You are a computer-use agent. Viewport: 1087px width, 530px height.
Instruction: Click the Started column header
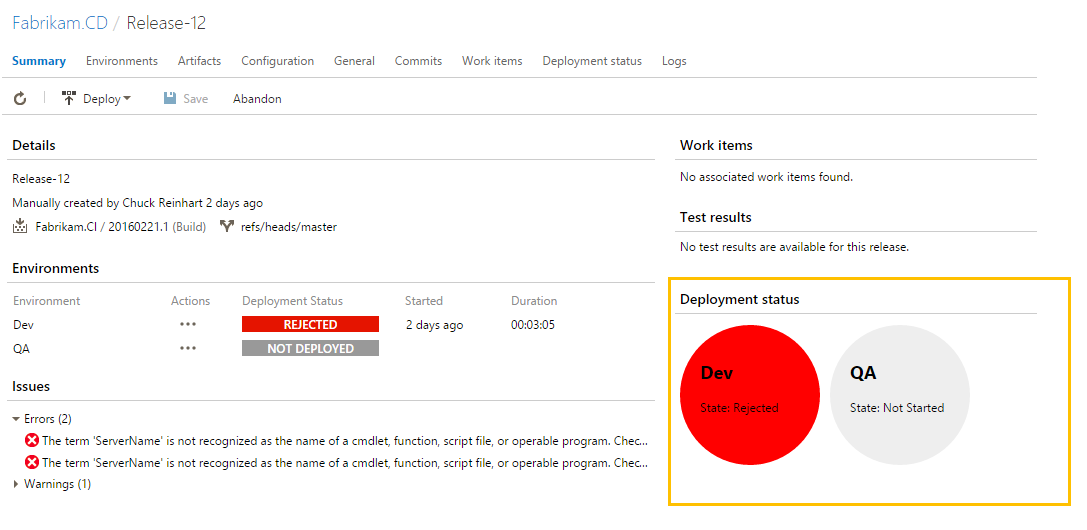[424, 301]
